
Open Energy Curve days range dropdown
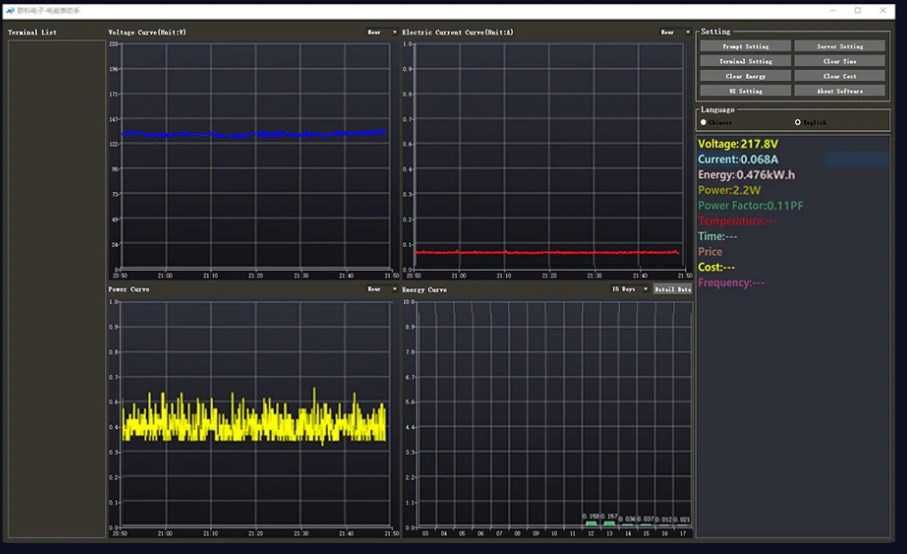coord(630,289)
